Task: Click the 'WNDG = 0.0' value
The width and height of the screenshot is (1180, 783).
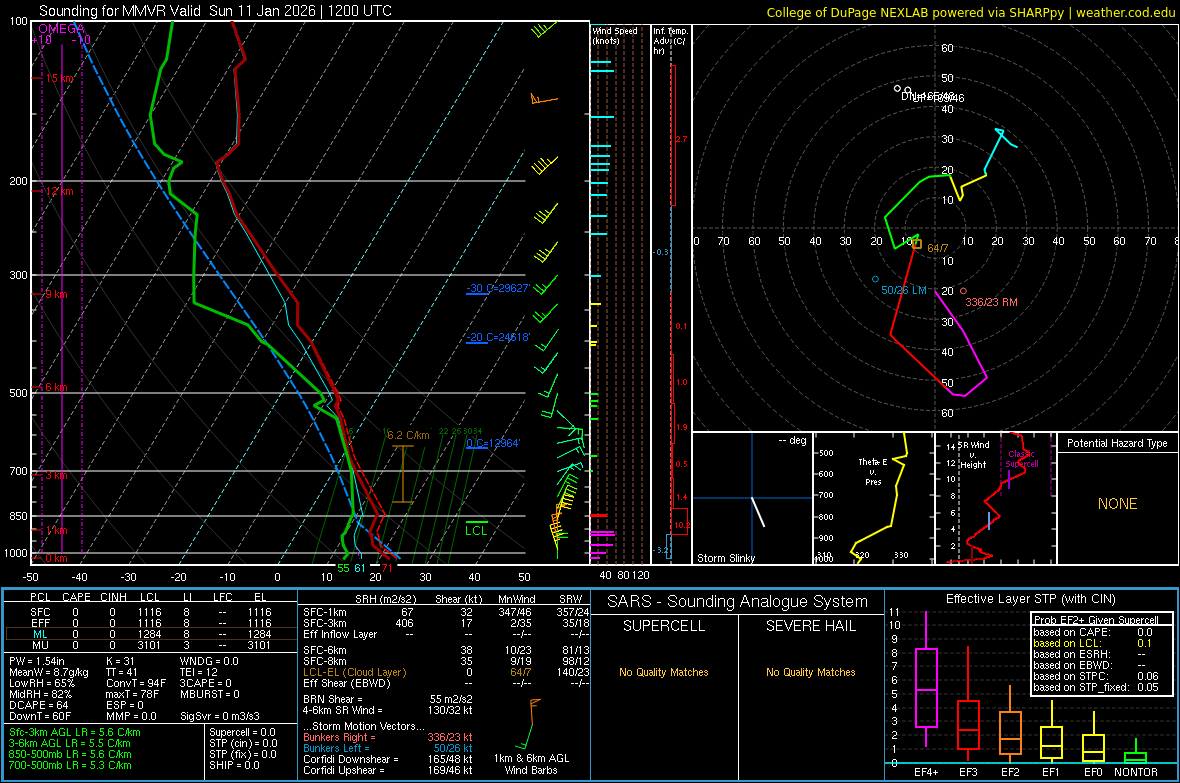Action: pyautogui.click(x=209, y=661)
